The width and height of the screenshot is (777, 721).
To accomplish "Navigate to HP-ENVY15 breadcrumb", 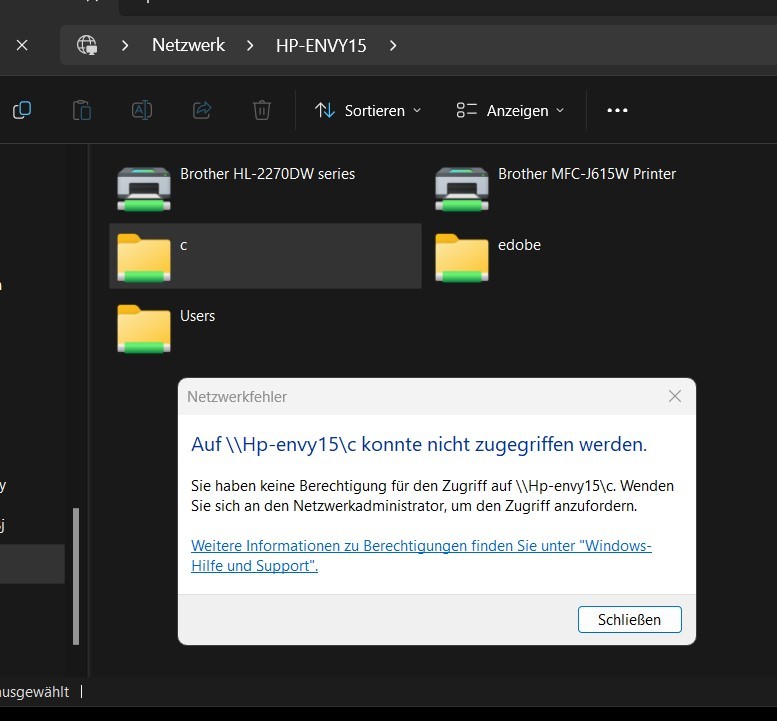I will point(321,46).
